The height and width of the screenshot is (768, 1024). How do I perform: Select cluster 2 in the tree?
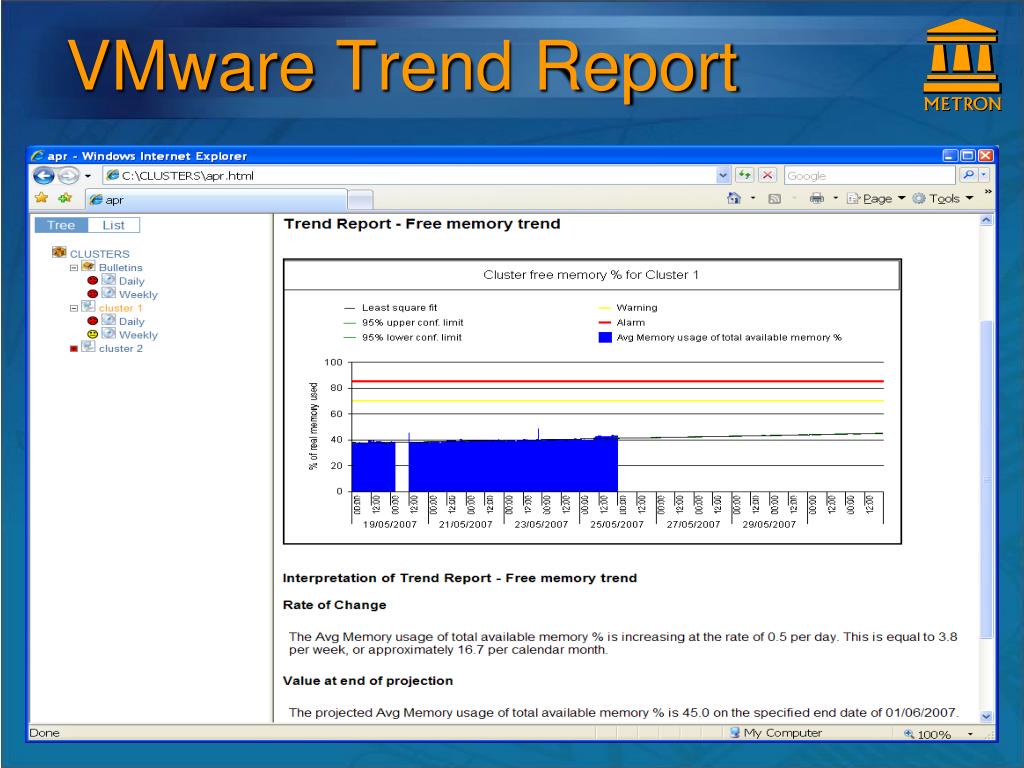pos(120,349)
